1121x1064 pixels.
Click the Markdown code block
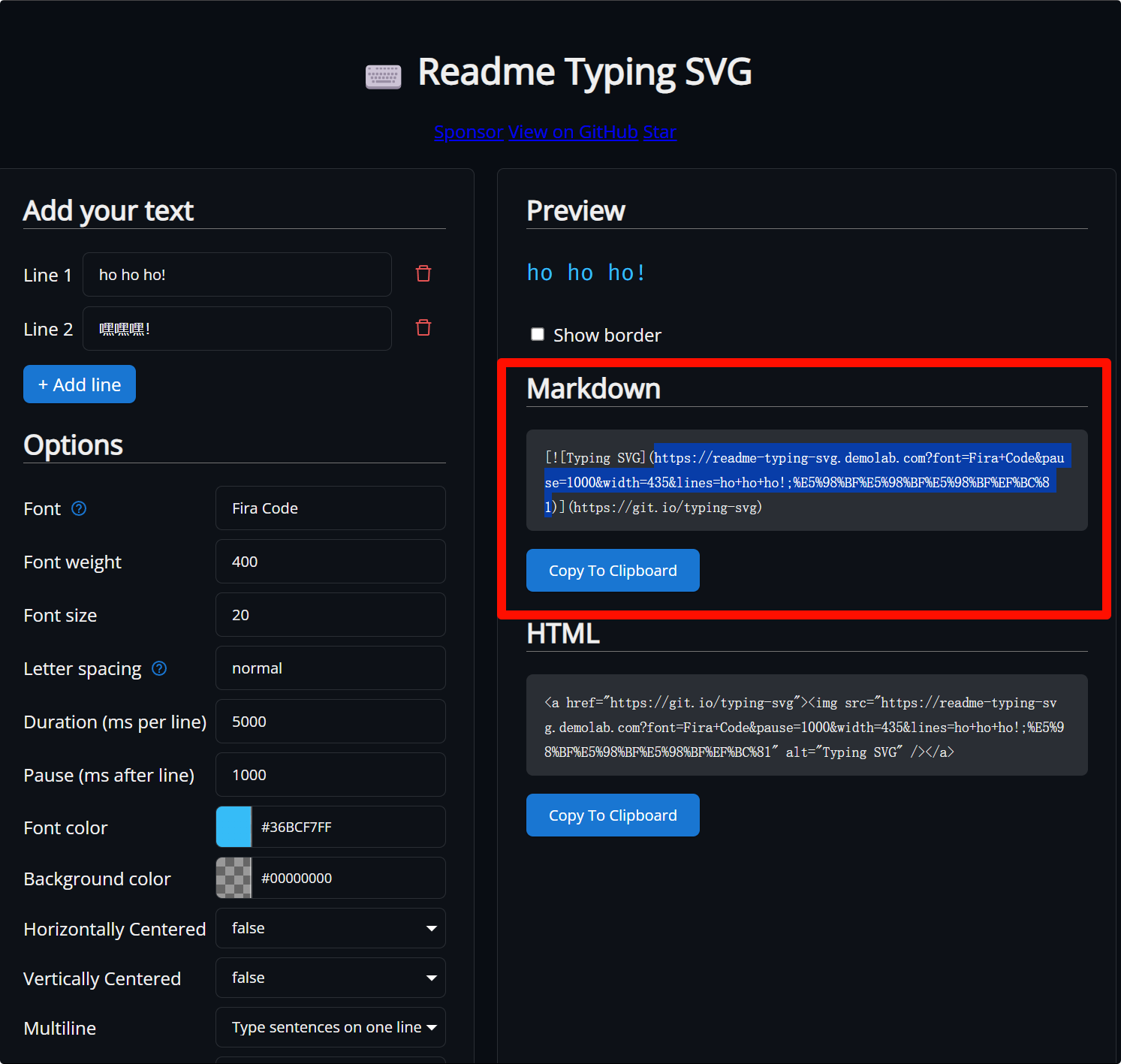click(807, 481)
